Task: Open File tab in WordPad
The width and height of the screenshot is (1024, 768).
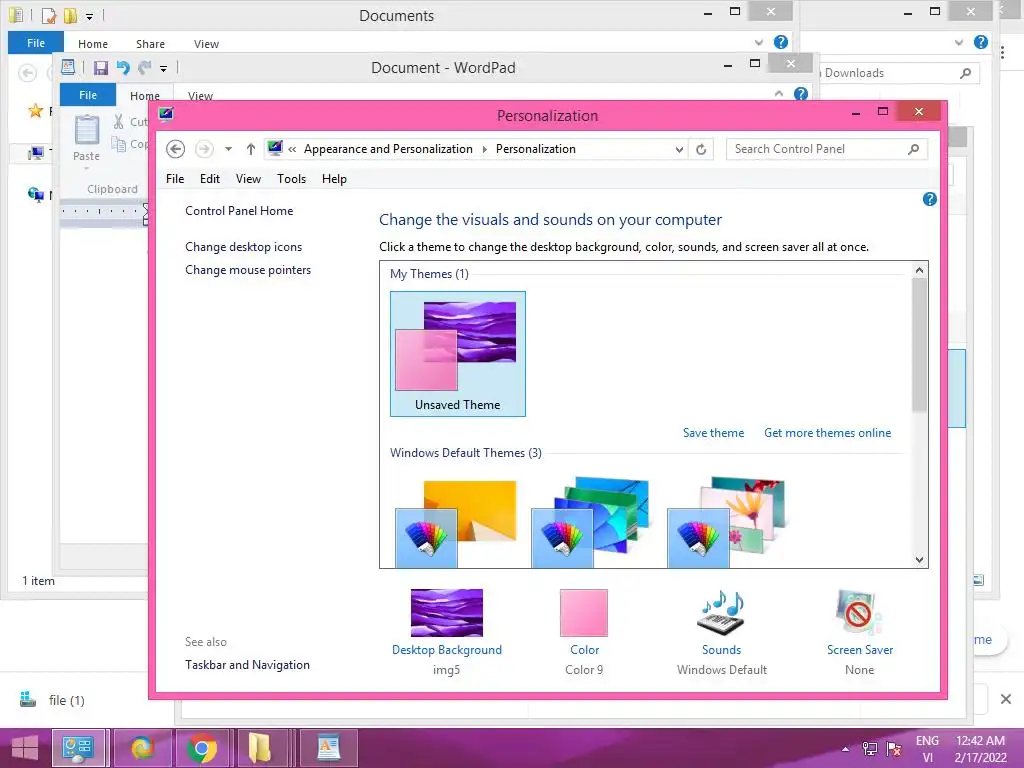Action: point(88,95)
